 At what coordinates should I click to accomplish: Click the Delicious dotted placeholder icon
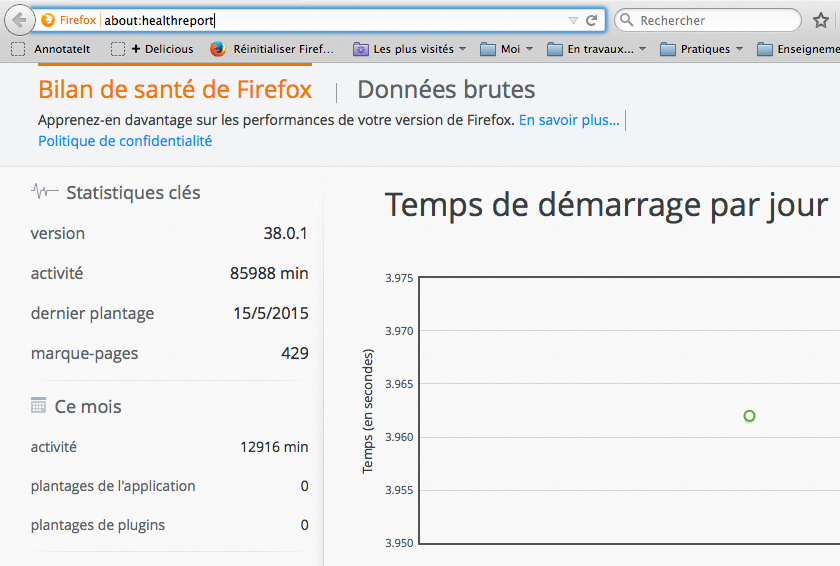[x=118, y=49]
